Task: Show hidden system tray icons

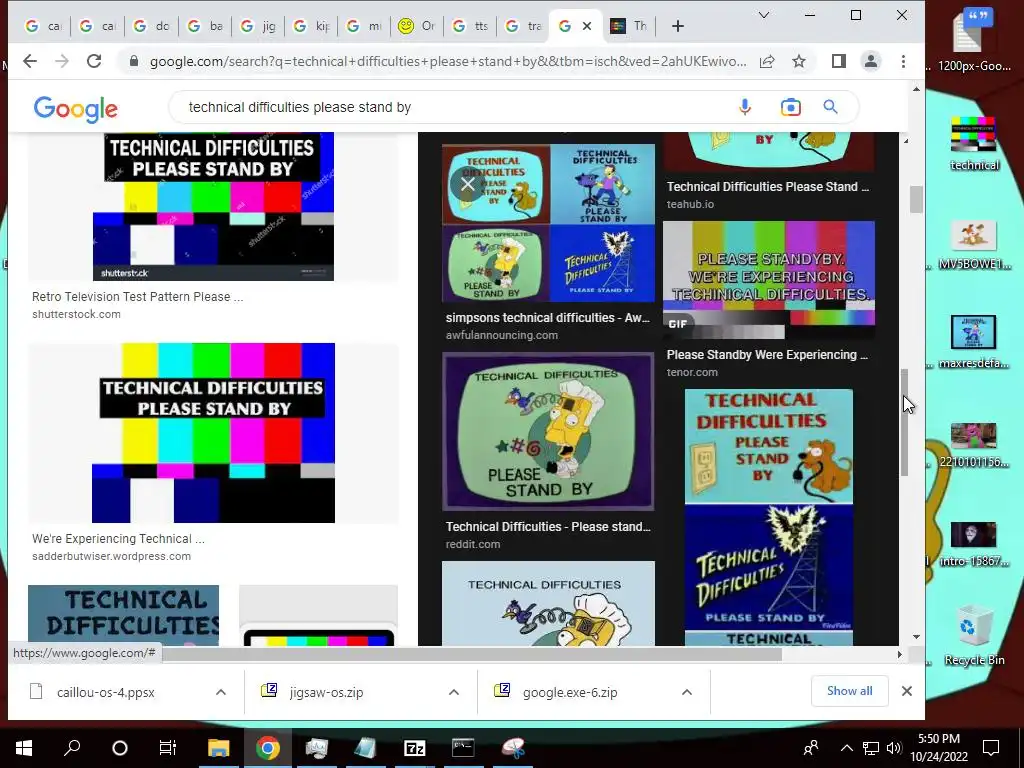Action: [846, 748]
